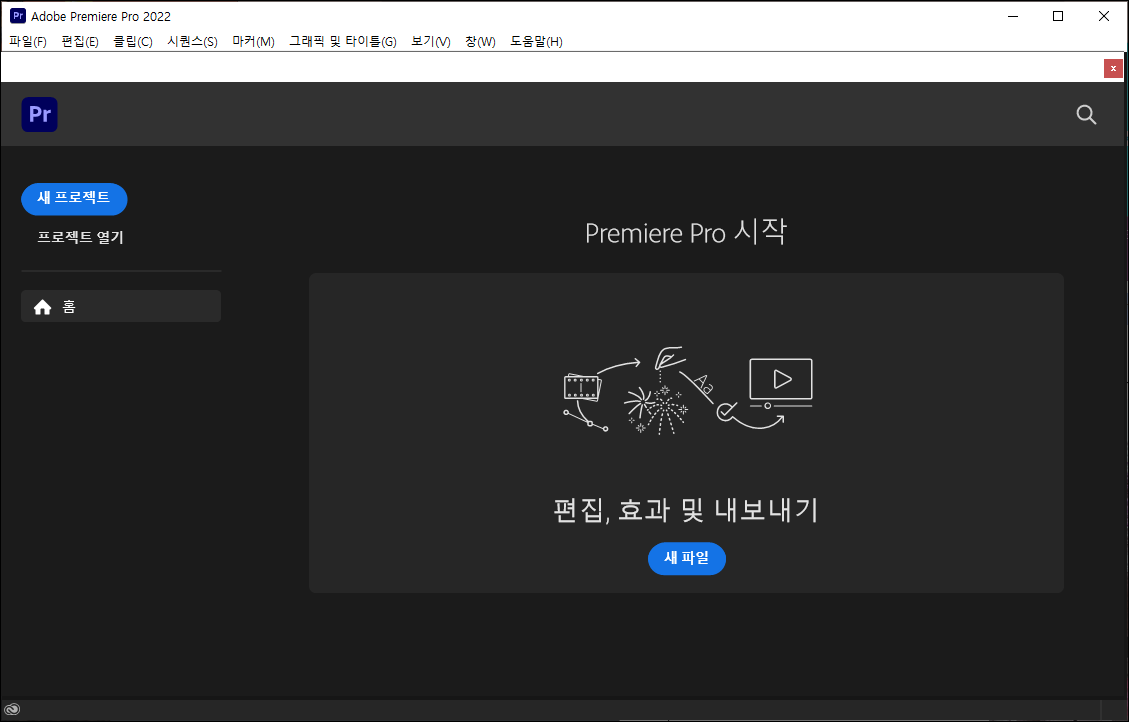
Task: Open the 창 menu
Action: pos(480,41)
